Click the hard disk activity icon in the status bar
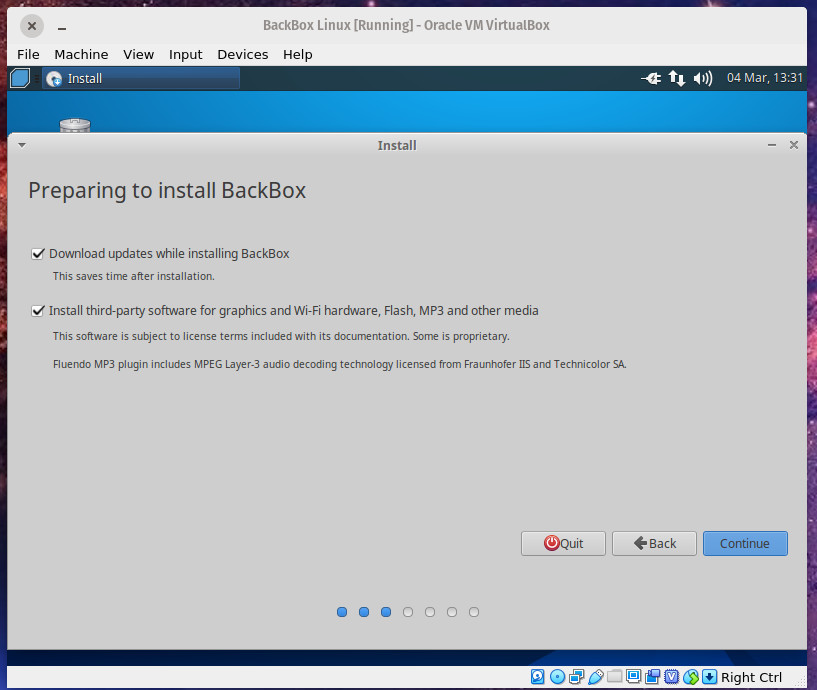Image resolution: width=817 pixels, height=690 pixels. [538, 677]
